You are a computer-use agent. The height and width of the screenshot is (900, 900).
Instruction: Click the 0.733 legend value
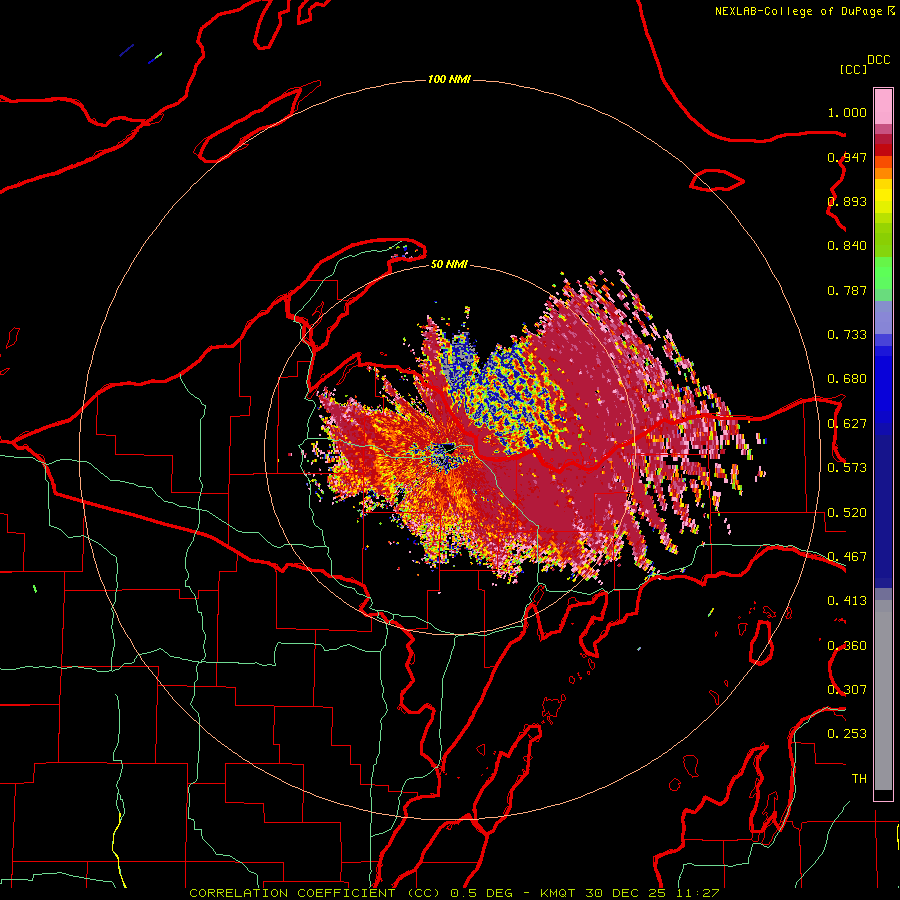coord(847,335)
